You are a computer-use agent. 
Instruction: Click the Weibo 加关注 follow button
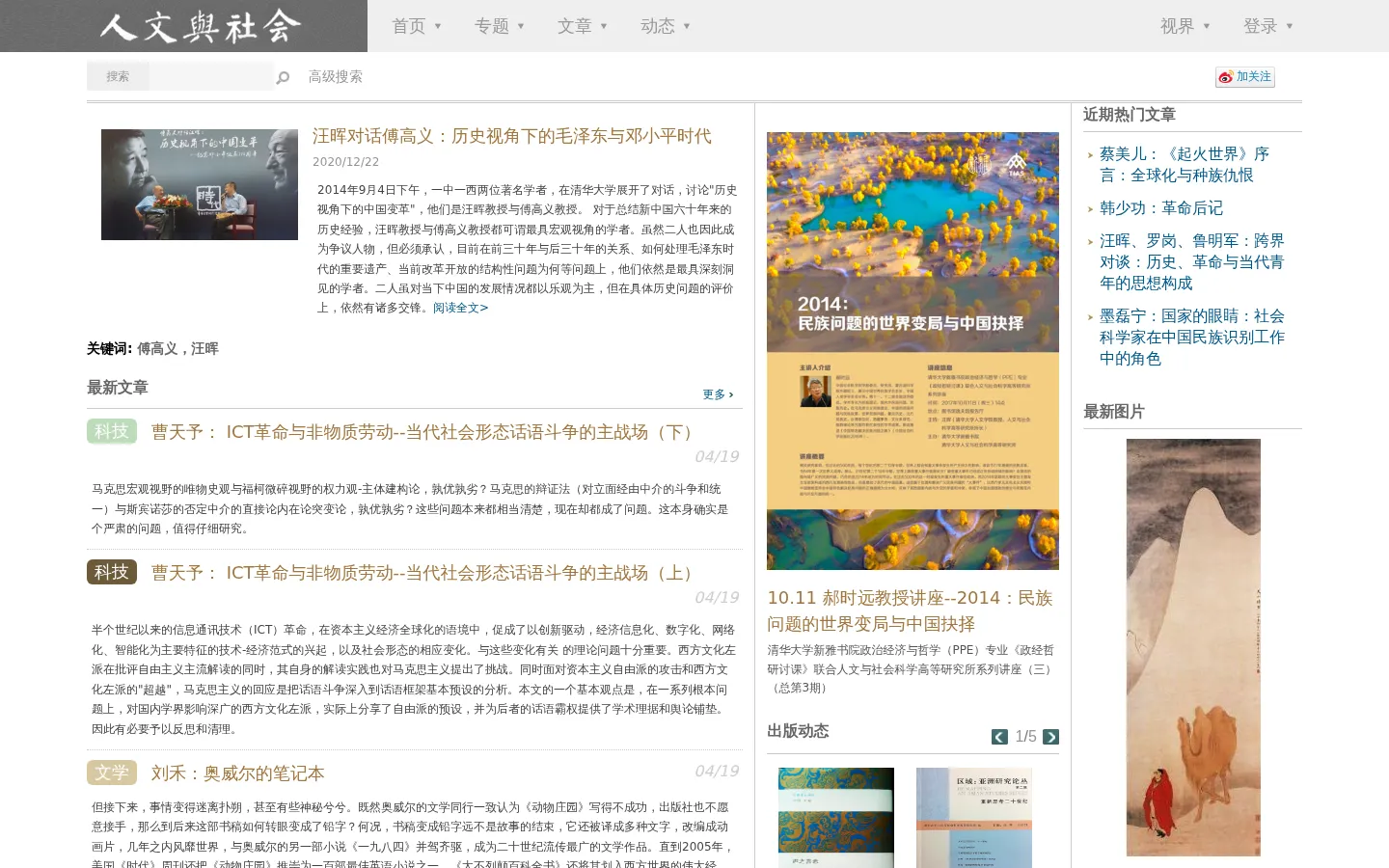pos(1245,77)
